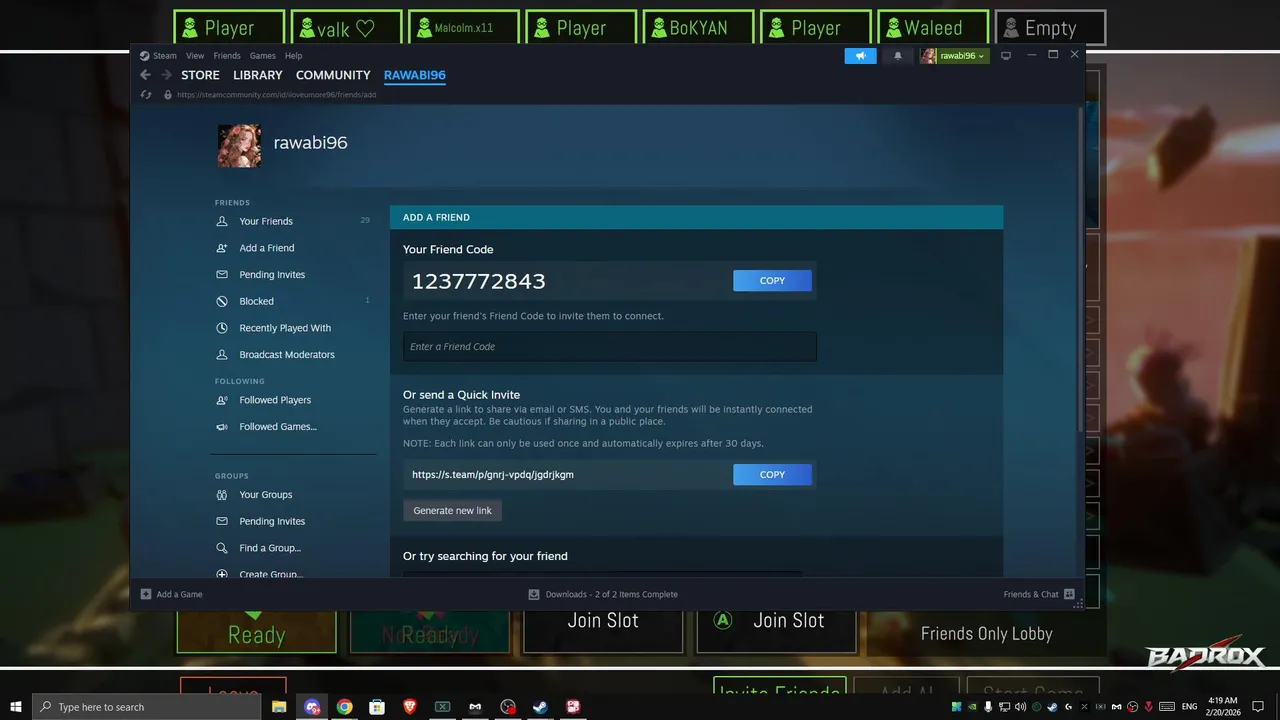Open the rawabi96 profile name link
The height and width of the screenshot is (720, 1280).
[310, 143]
